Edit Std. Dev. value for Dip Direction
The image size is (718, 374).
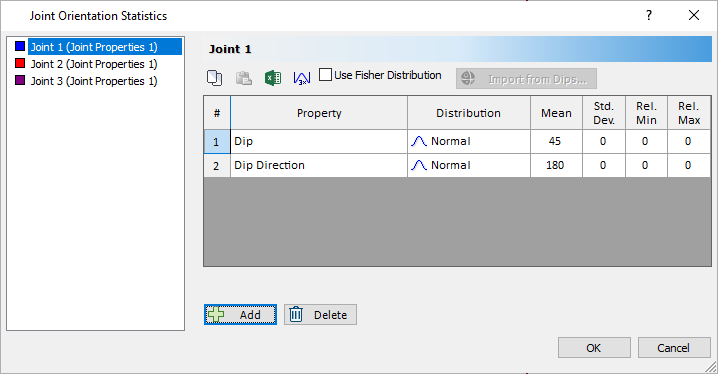[604, 165]
